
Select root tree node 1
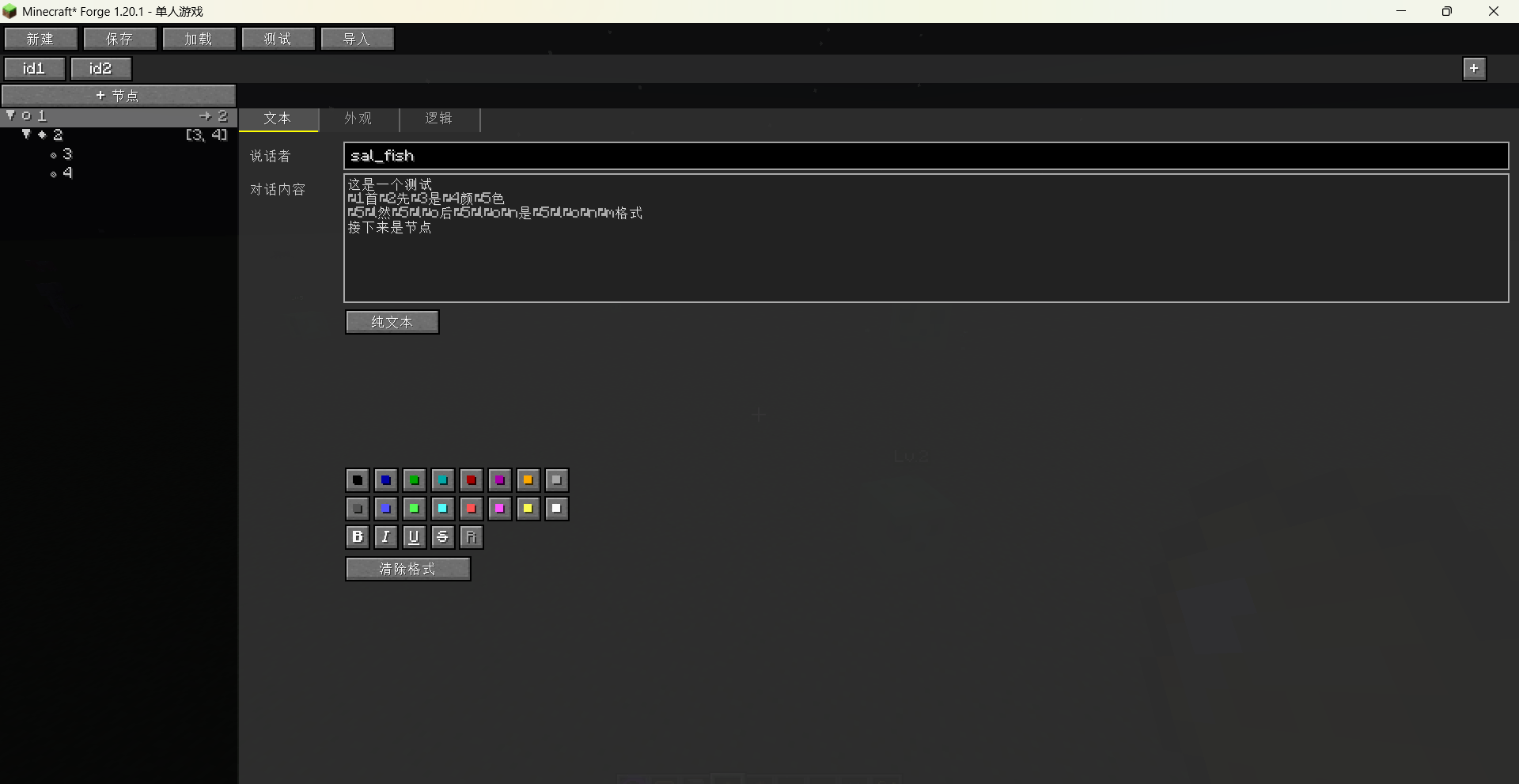[119, 116]
